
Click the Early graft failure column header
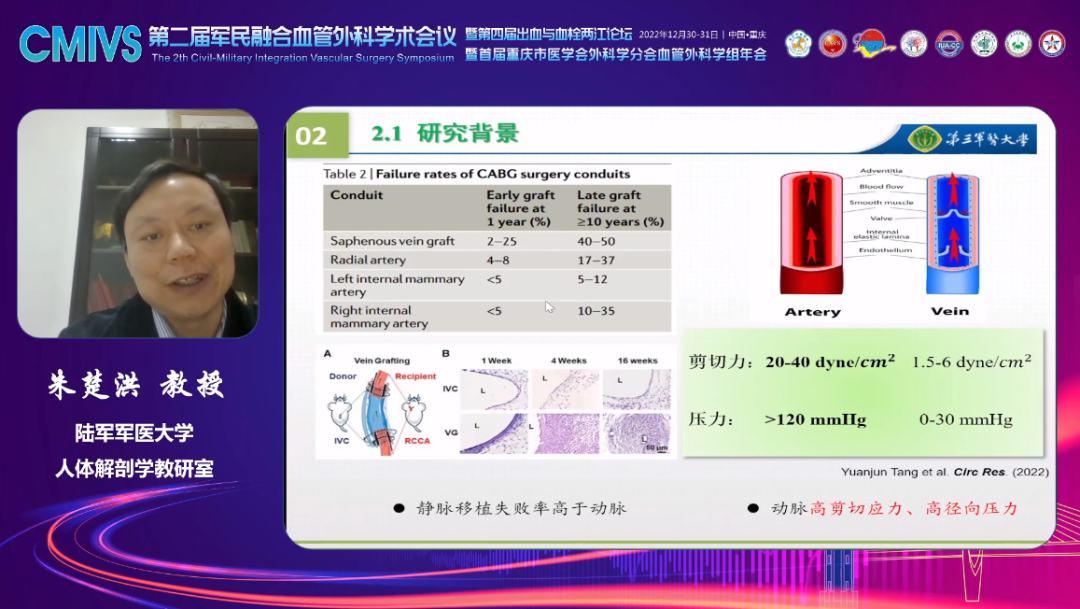520,208
